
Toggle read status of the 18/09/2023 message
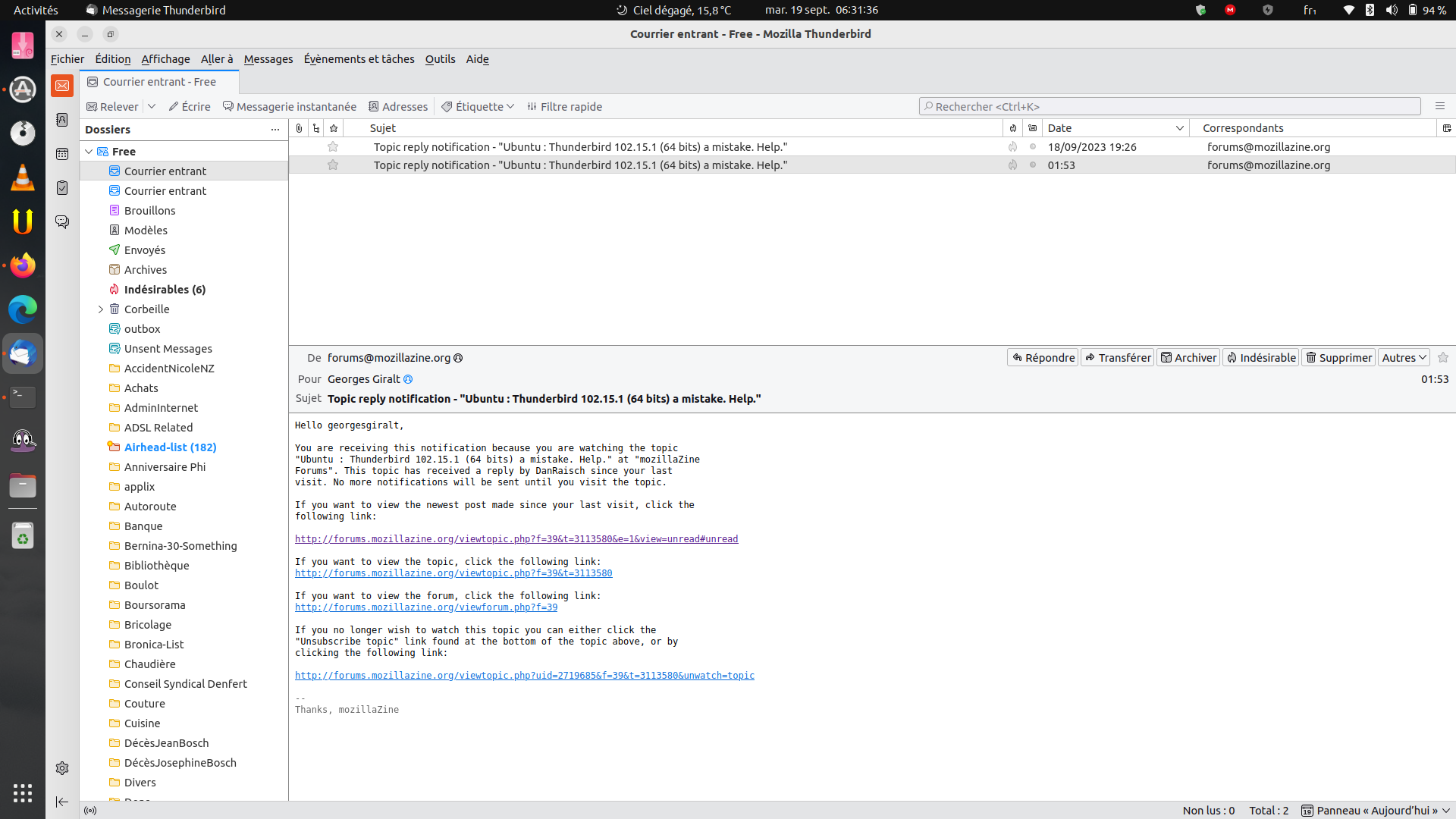click(1033, 147)
